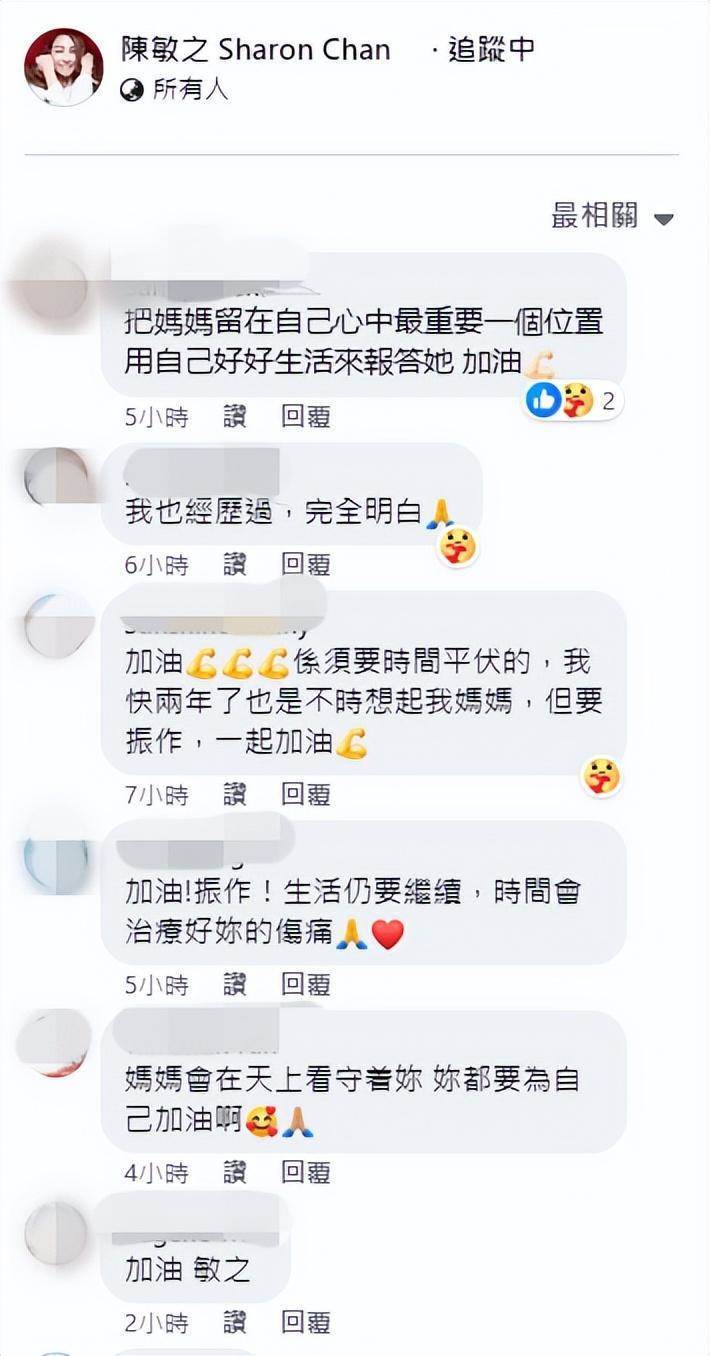This screenshot has height=1356, width=710.
Task: Click the blue thumbs-up reaction icon
Action: 543,402
